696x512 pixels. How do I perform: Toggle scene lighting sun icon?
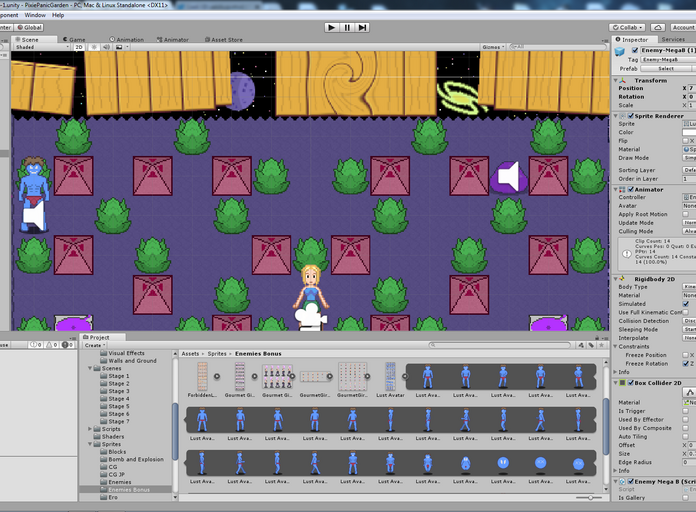pyautogui.click(x=94, y=47)
